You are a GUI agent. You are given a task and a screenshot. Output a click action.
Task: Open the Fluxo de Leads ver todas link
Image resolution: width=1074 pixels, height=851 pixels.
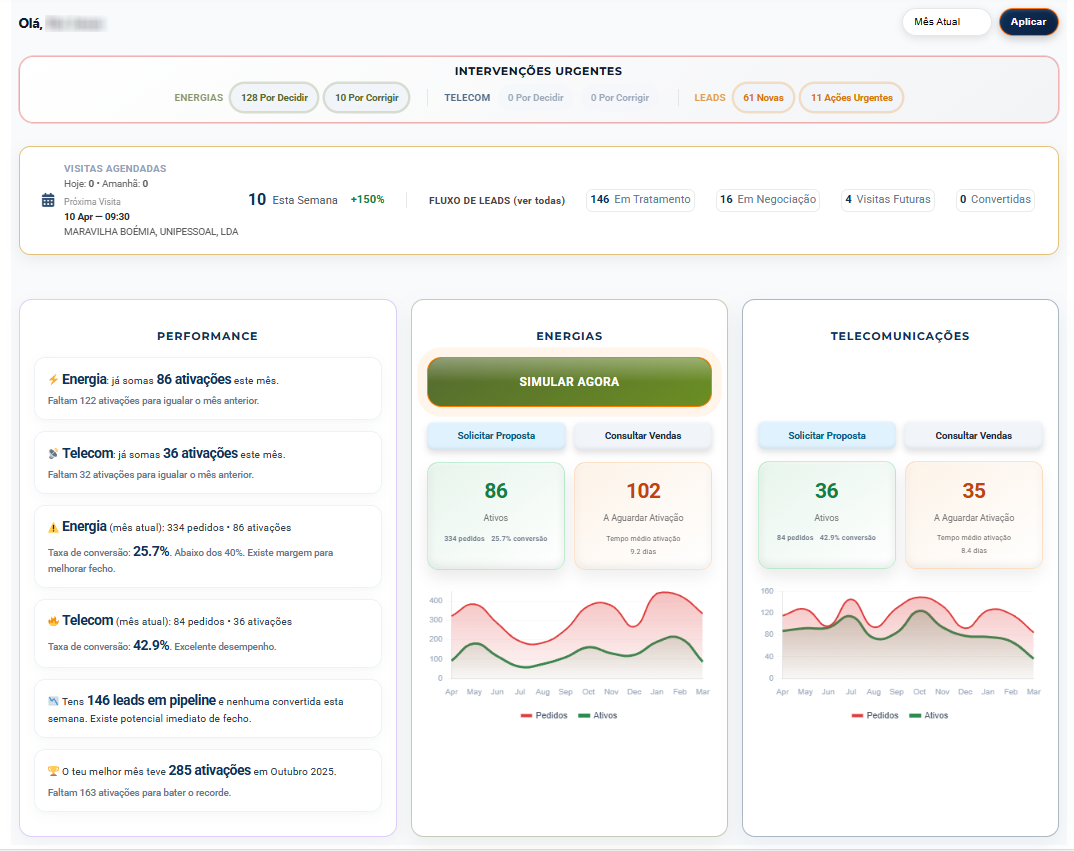click(496, 200)
